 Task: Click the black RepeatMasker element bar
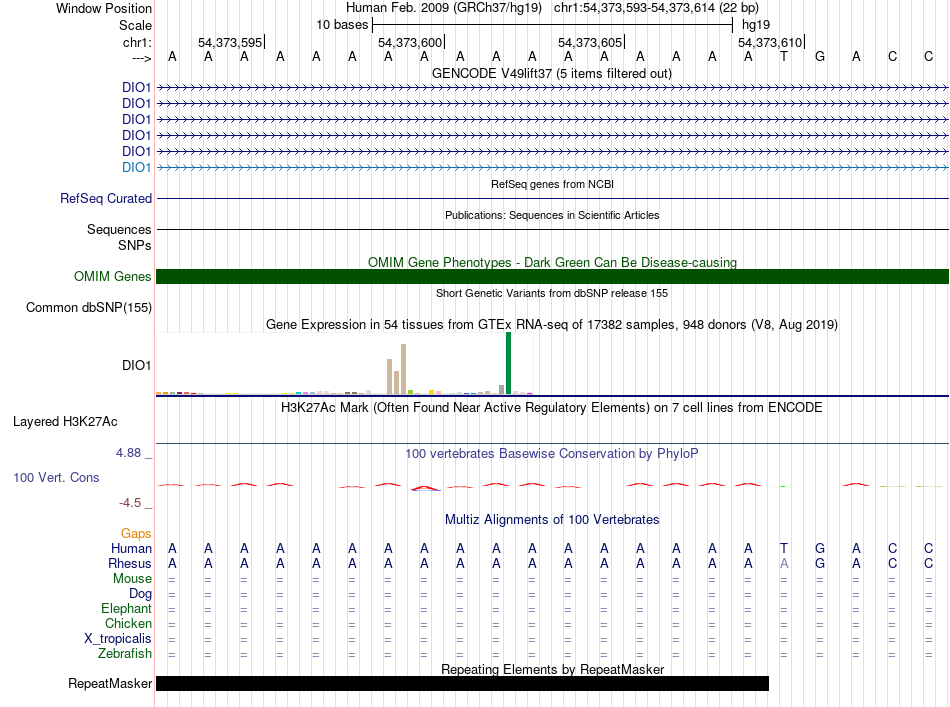pos(462,684)
